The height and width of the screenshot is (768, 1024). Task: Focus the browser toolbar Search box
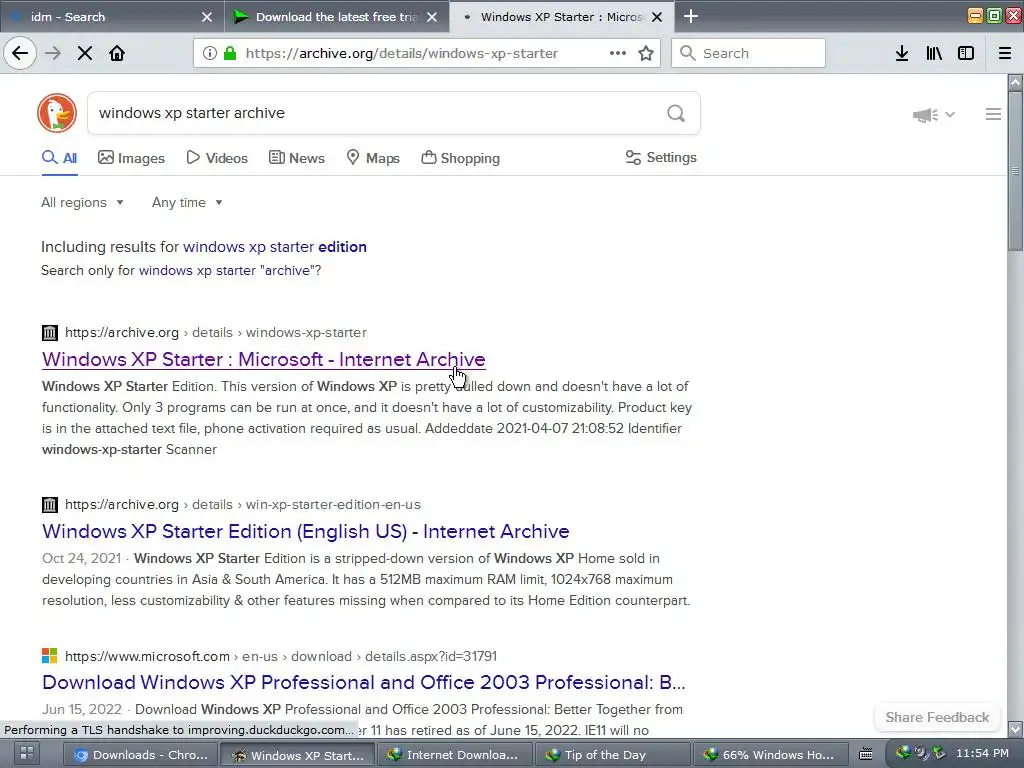click(748, 53)
